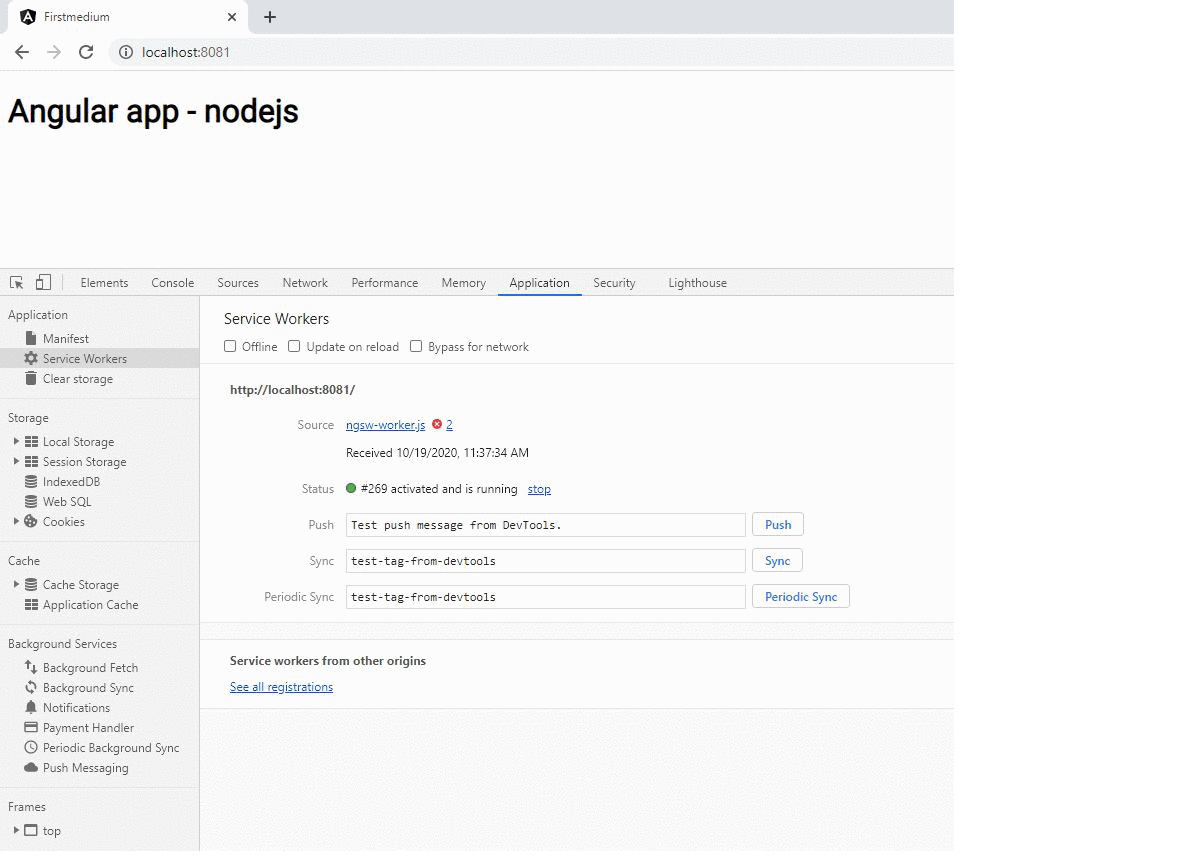Click the Manifest file icon
This screenshot has height=861, width=1200.
[x=31, y=339]
